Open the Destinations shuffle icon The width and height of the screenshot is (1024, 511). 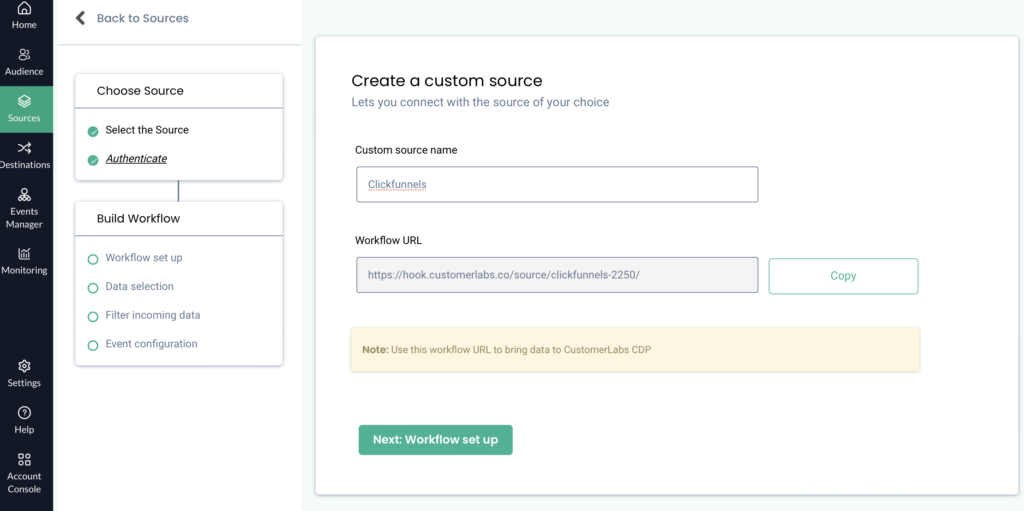click(x=24, y=148)
